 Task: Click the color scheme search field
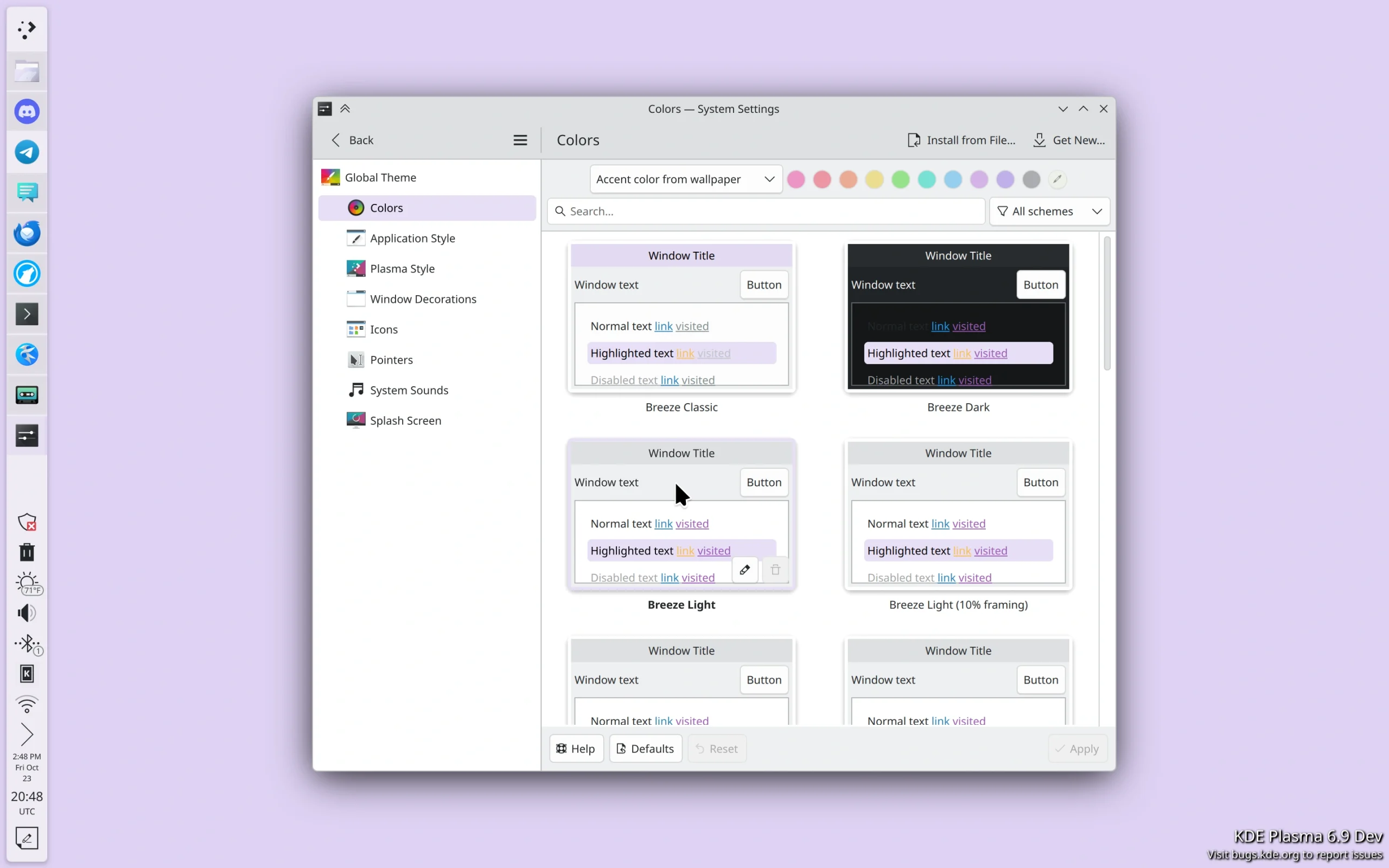766,211
